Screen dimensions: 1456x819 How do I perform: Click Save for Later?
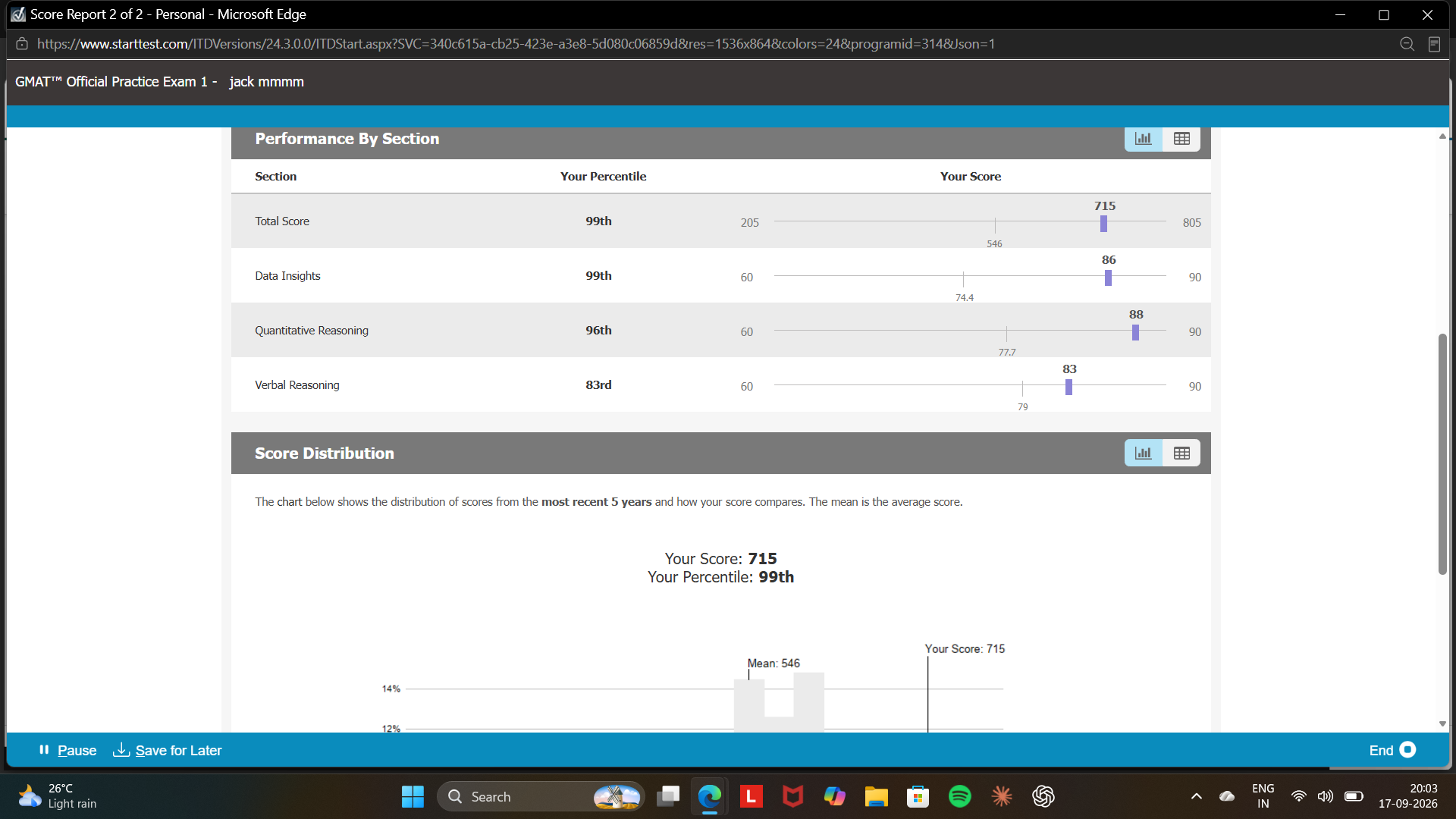[x=168, y=750]
